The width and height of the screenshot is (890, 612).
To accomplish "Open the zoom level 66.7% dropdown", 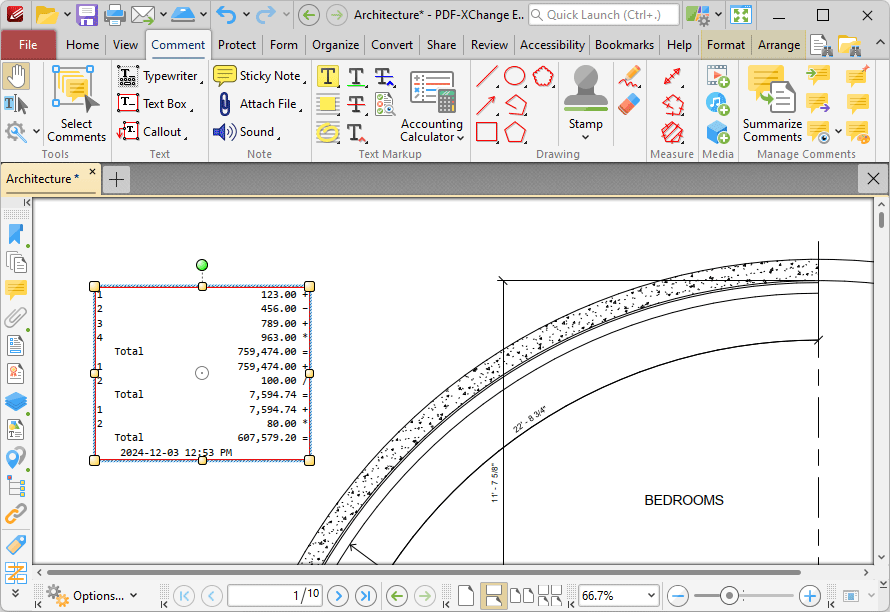I will tap(651, 596).
